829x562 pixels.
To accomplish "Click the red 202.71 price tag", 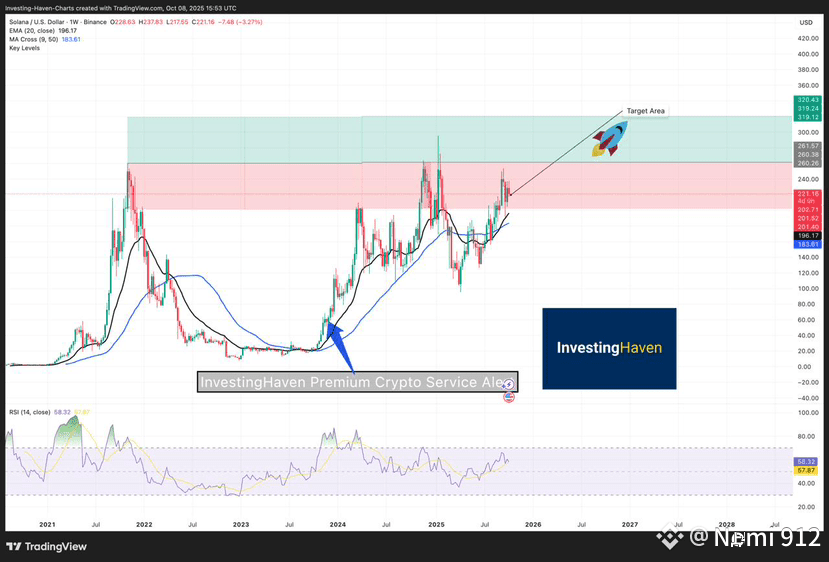I will [807, 210].
